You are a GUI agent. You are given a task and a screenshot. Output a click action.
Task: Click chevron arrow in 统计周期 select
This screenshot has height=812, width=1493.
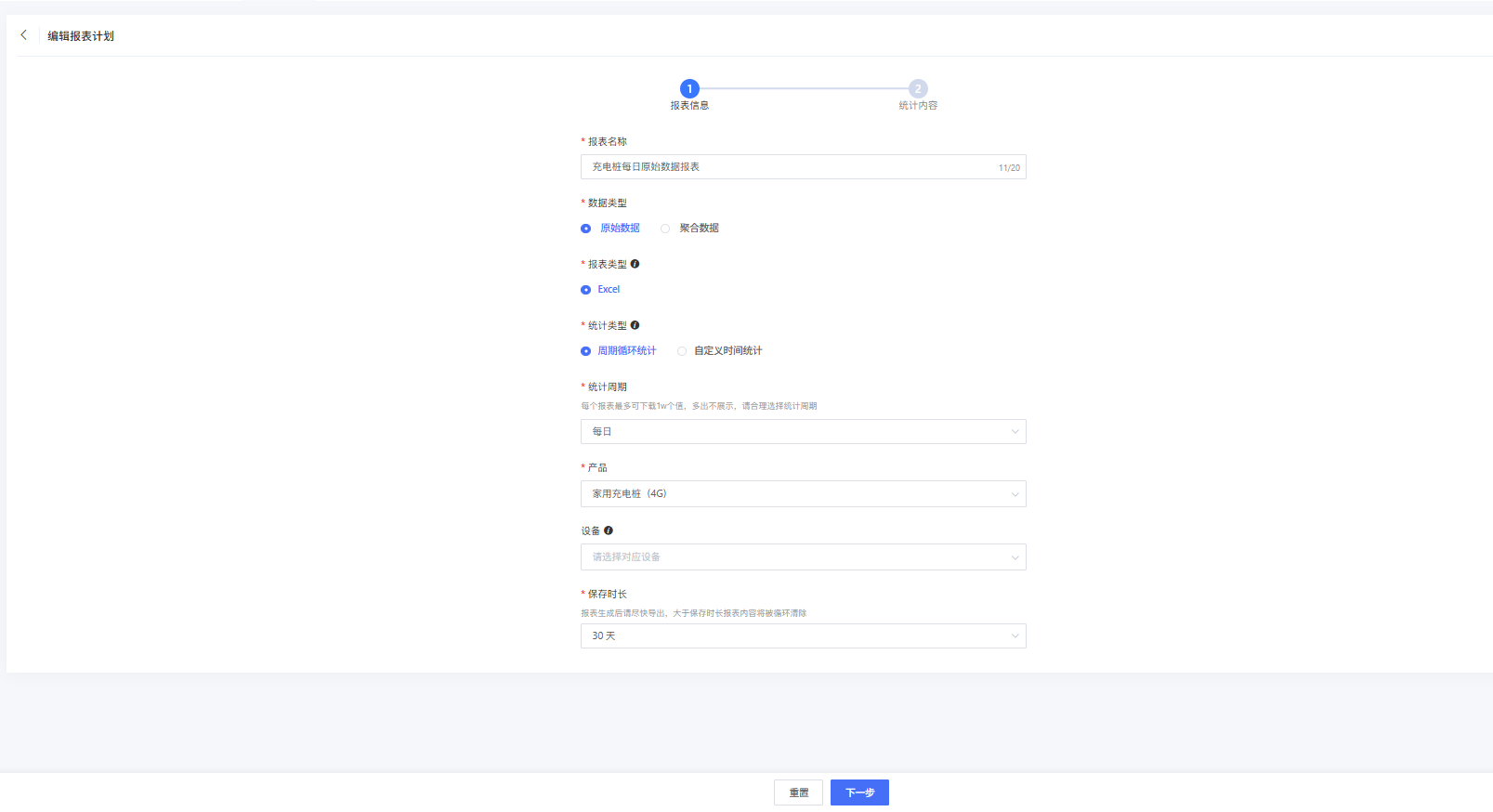click(x=1015, y=432)
